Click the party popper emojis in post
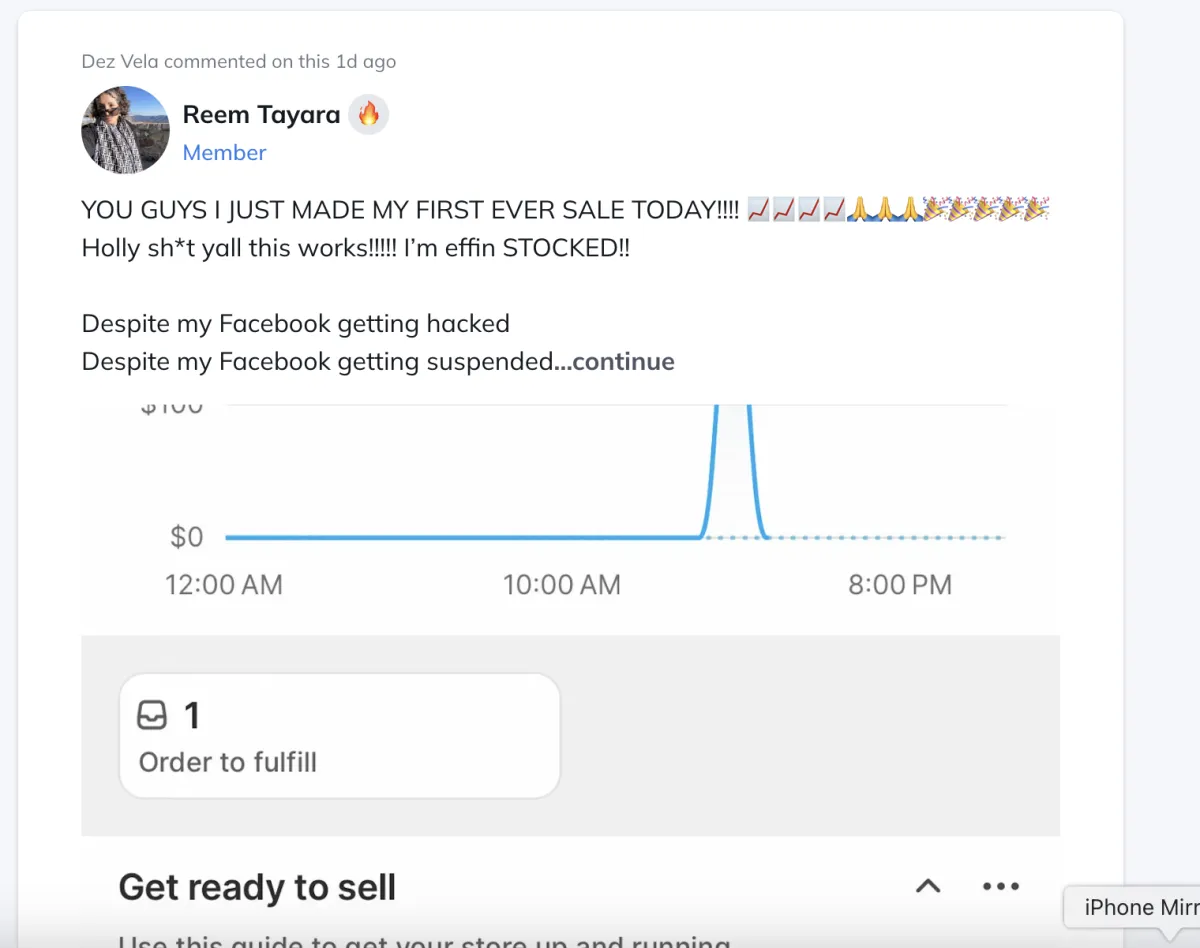The height and width of the screenshot is (948, 1200). coord(985,210)
